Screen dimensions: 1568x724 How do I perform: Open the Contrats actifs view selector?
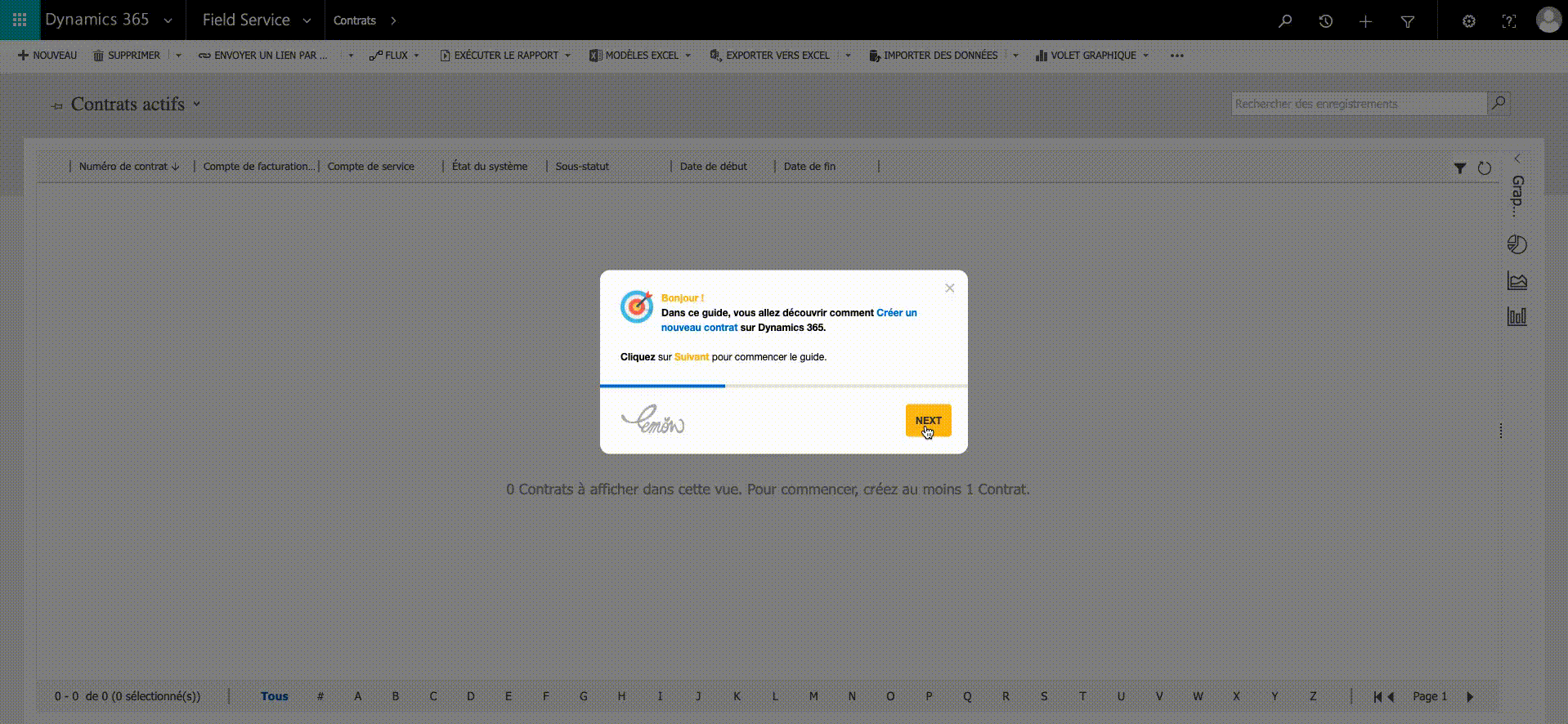196,104
